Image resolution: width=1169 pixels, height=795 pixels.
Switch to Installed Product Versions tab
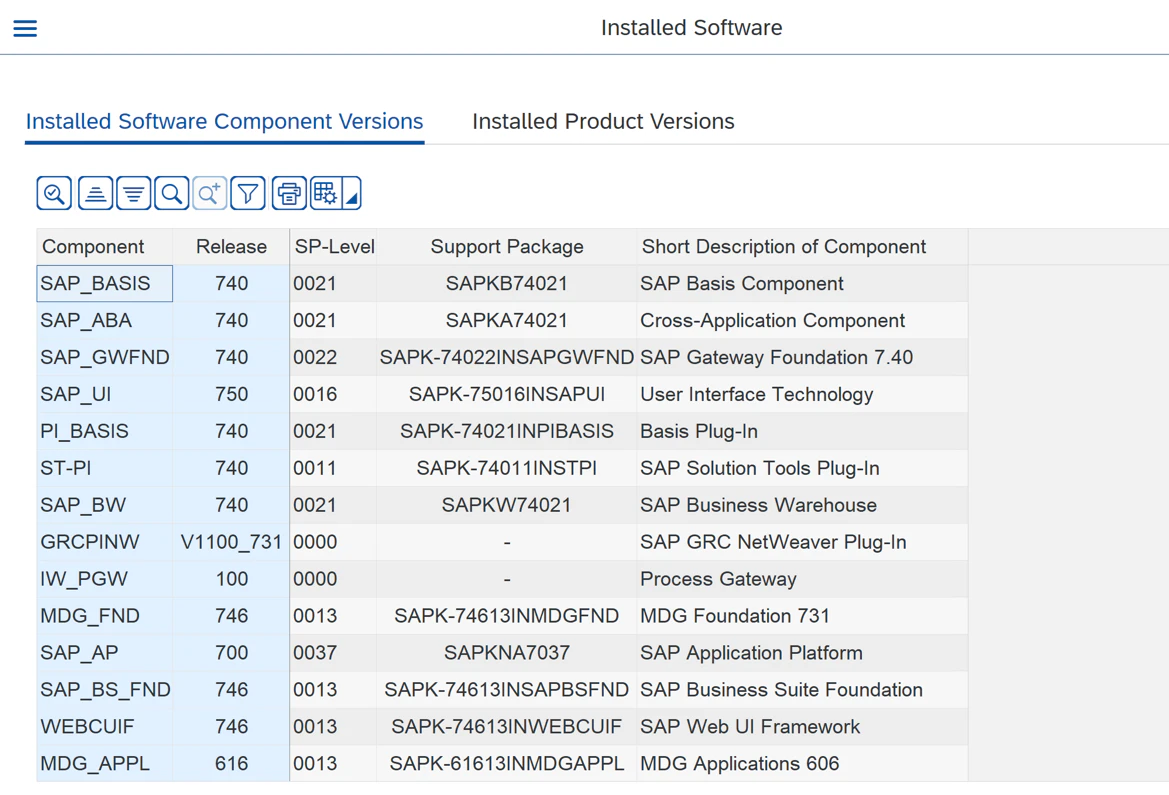(x=603, y=122)
